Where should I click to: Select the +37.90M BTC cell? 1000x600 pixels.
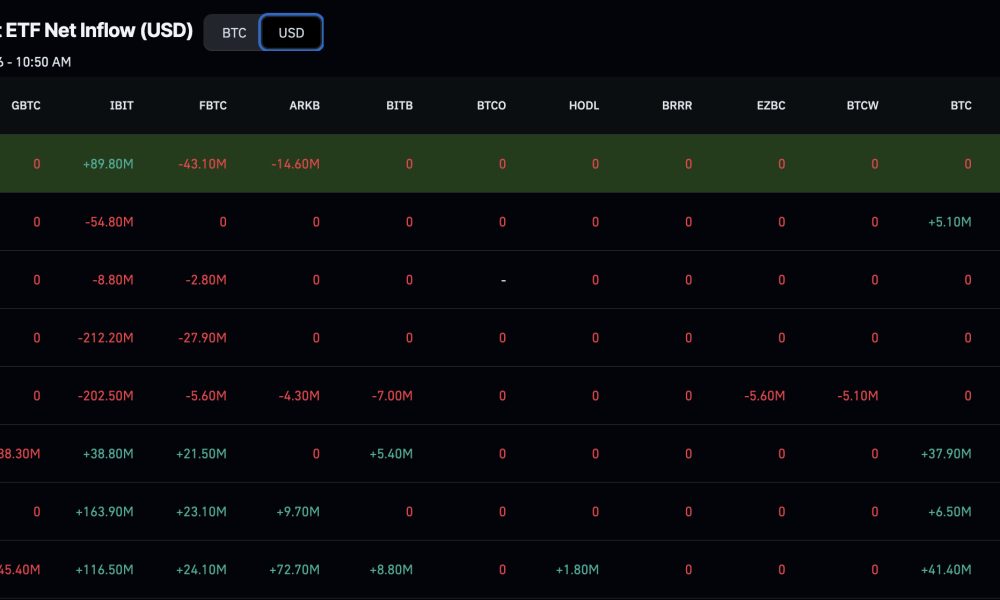coord(946,454)
